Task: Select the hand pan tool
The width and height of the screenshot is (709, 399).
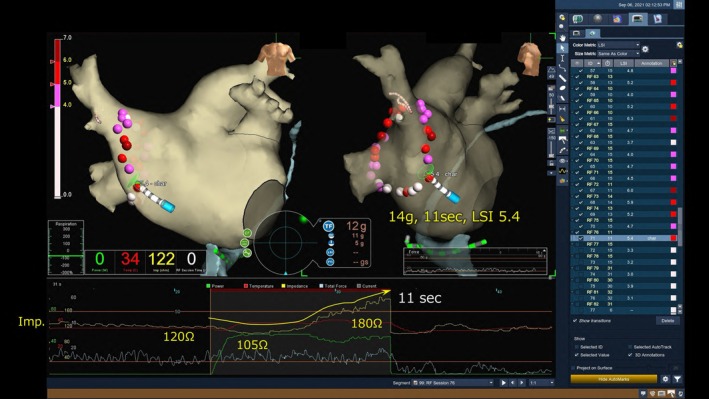Action: coord(562,38)
